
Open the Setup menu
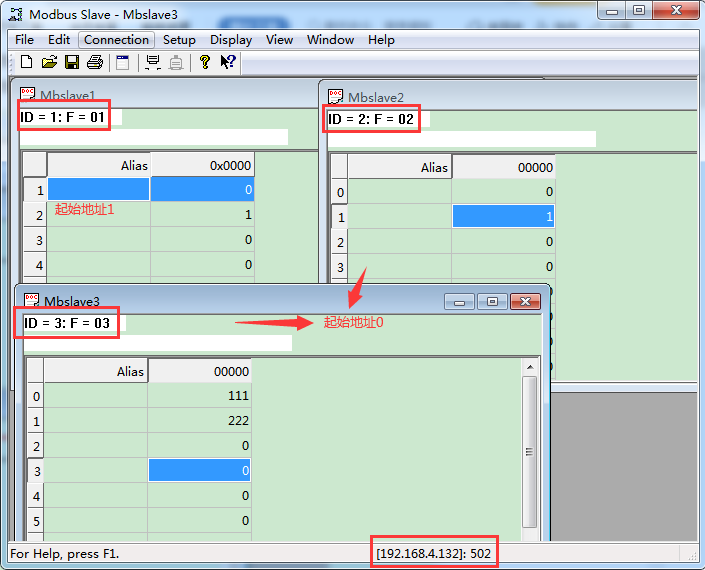tap(179, 40)
